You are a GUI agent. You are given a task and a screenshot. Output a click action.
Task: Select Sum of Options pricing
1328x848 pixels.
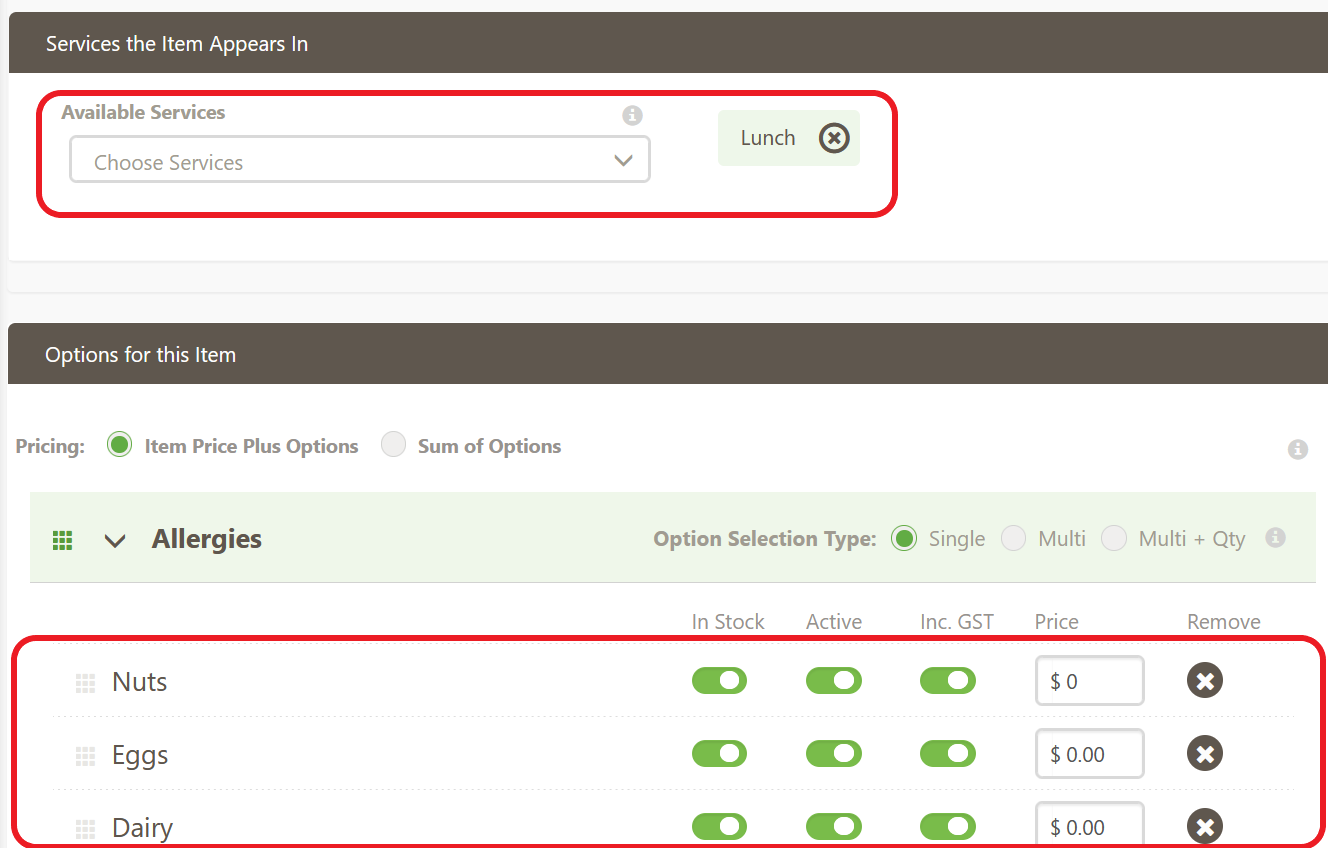tap(394, 446)
